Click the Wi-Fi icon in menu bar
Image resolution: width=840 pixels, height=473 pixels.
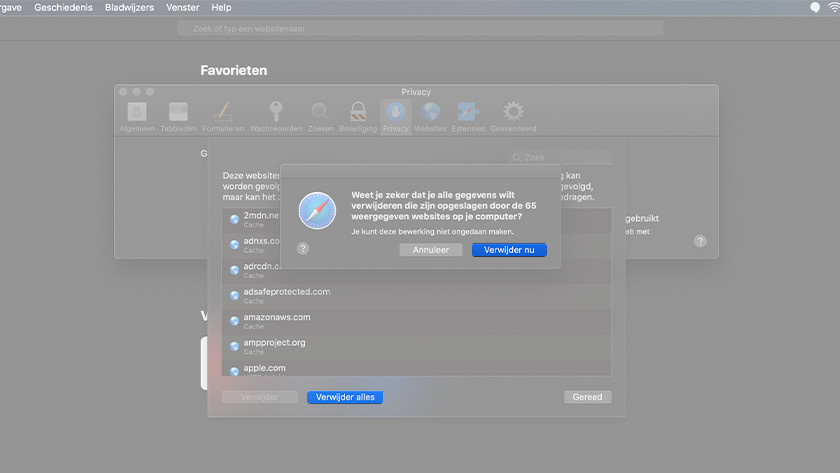click(834, 7)
